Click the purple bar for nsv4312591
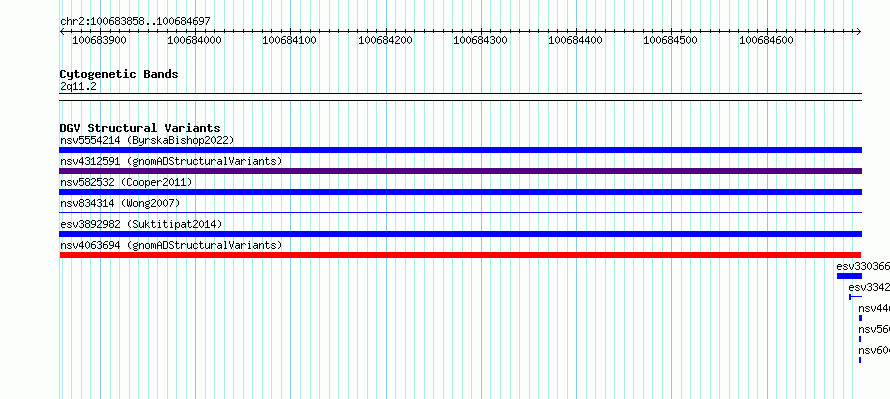The height and width of the screenshot is (399, 890). pyautogui.click(x=460, y=171)
